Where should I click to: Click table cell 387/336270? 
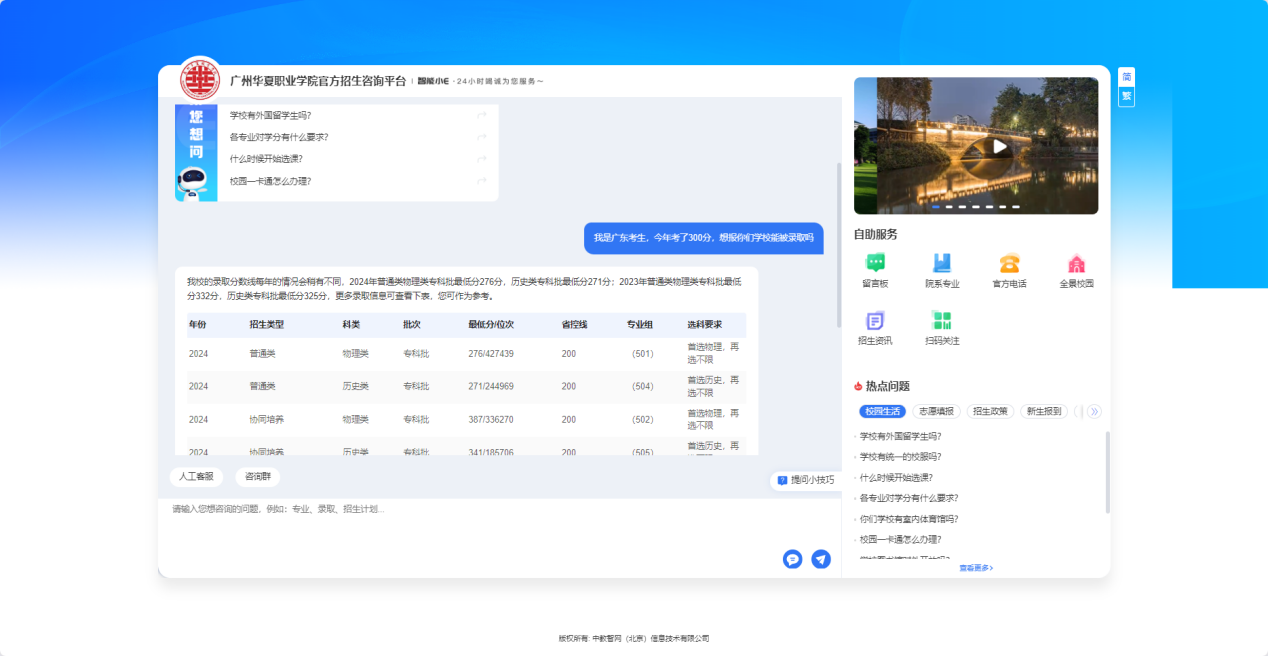(x=490, y=419)
